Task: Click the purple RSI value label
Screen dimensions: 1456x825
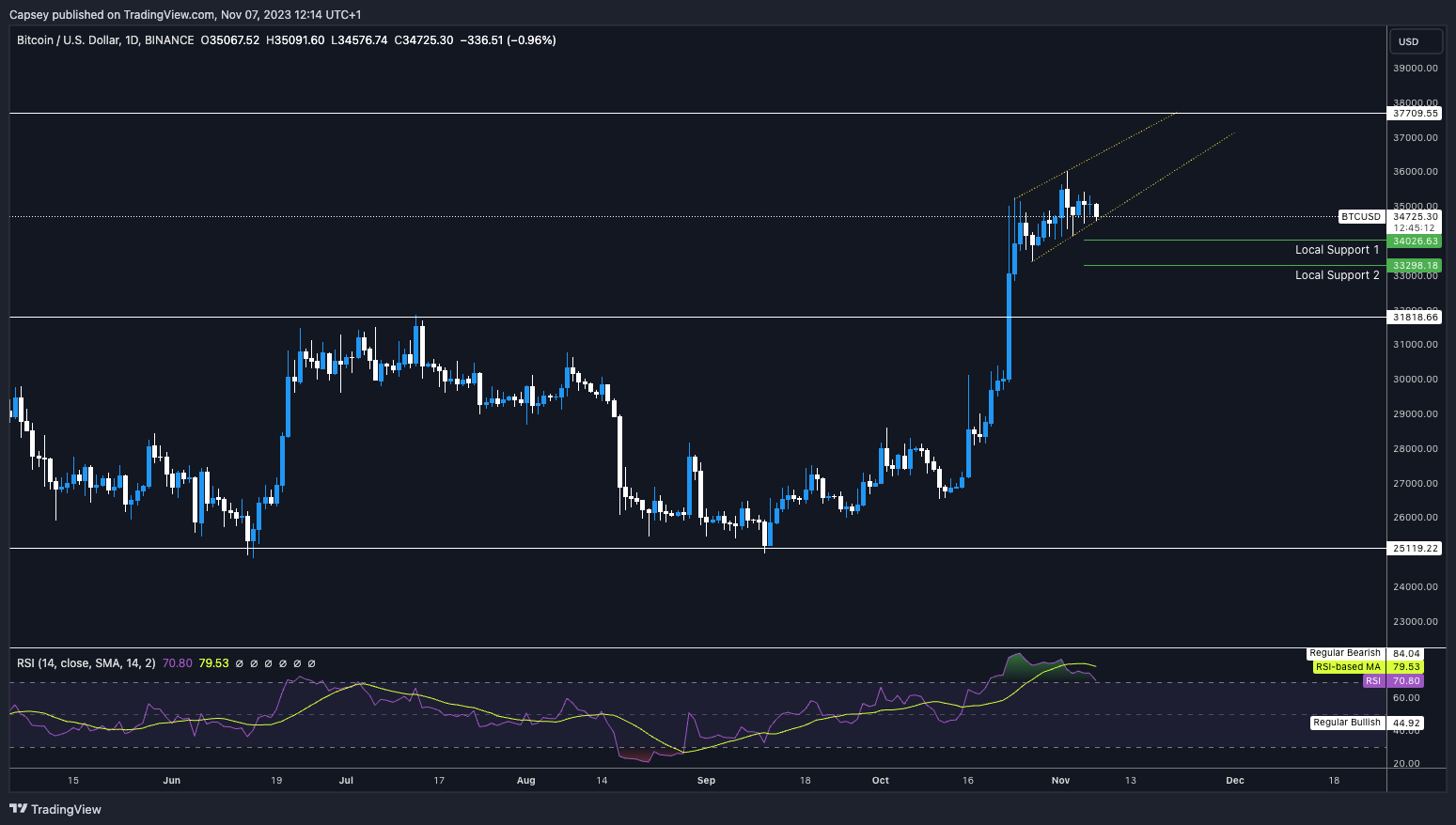Action: [x=1373, y=681]
